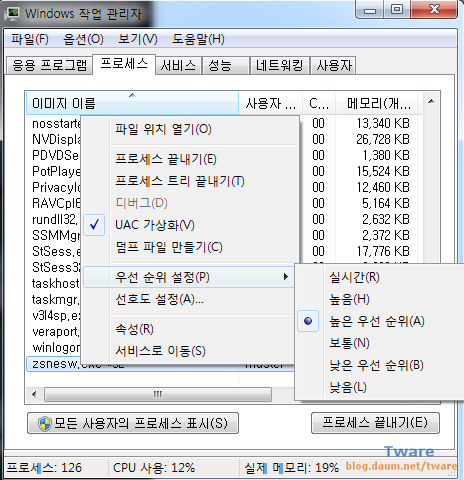This screenshot has width=464, height=480.
Task: Switch to the 응용 프로그램 tab
Action: [49, 65]
